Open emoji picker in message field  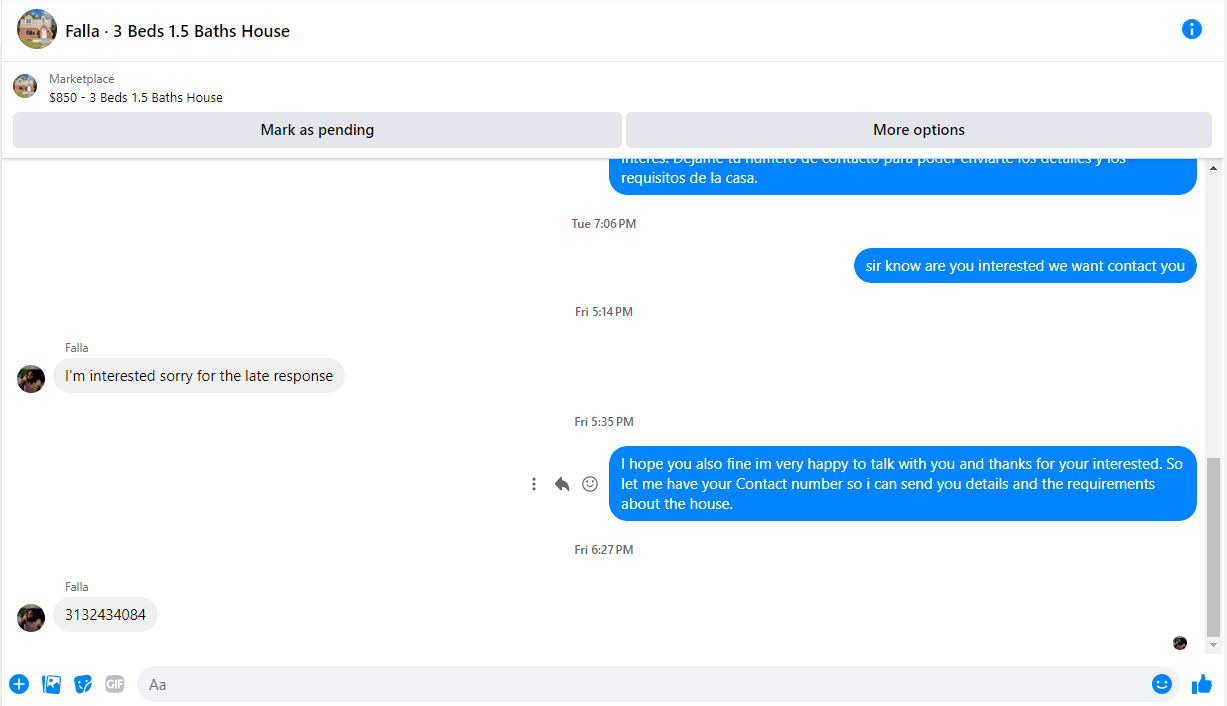tap(1161, 684)
